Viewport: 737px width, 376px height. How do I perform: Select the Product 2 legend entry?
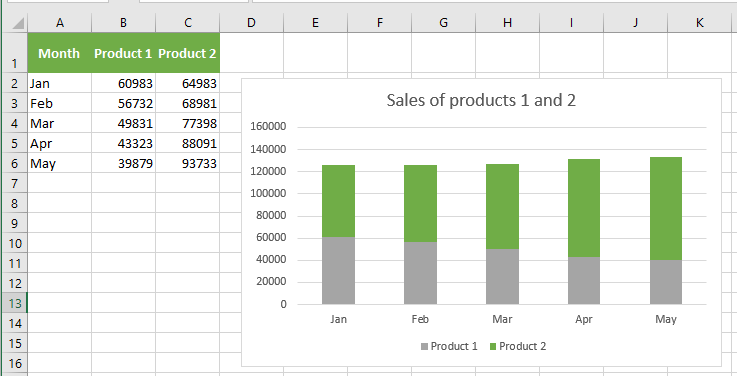coord(518,347)
